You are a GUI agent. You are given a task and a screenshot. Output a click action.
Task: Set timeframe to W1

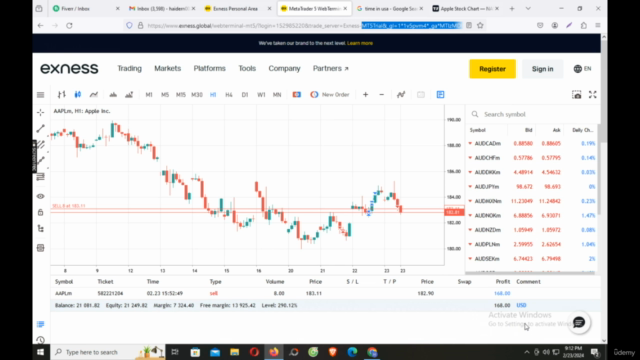261,95
